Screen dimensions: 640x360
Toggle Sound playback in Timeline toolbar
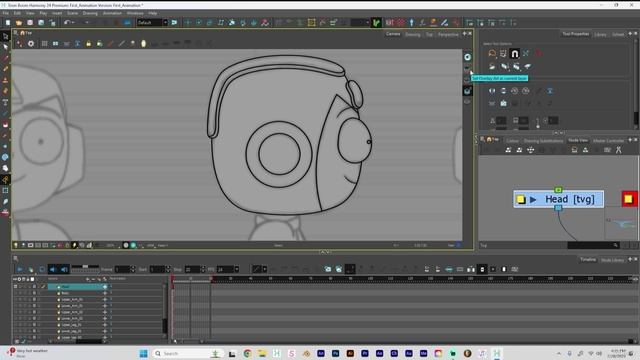pyautogui.click(x=53, y=269)
